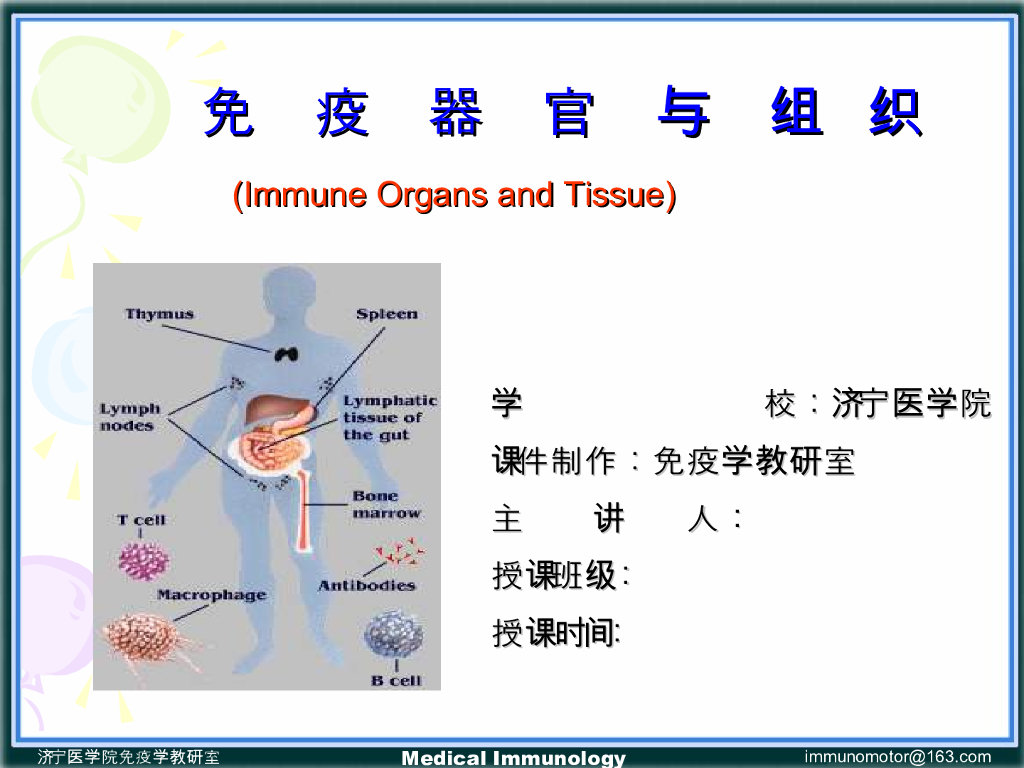The width and height of the screenshot is (1024, 768).
Task: Click the Spleen label in diagram
Action: pyautogui.click(x=387, y=314)
